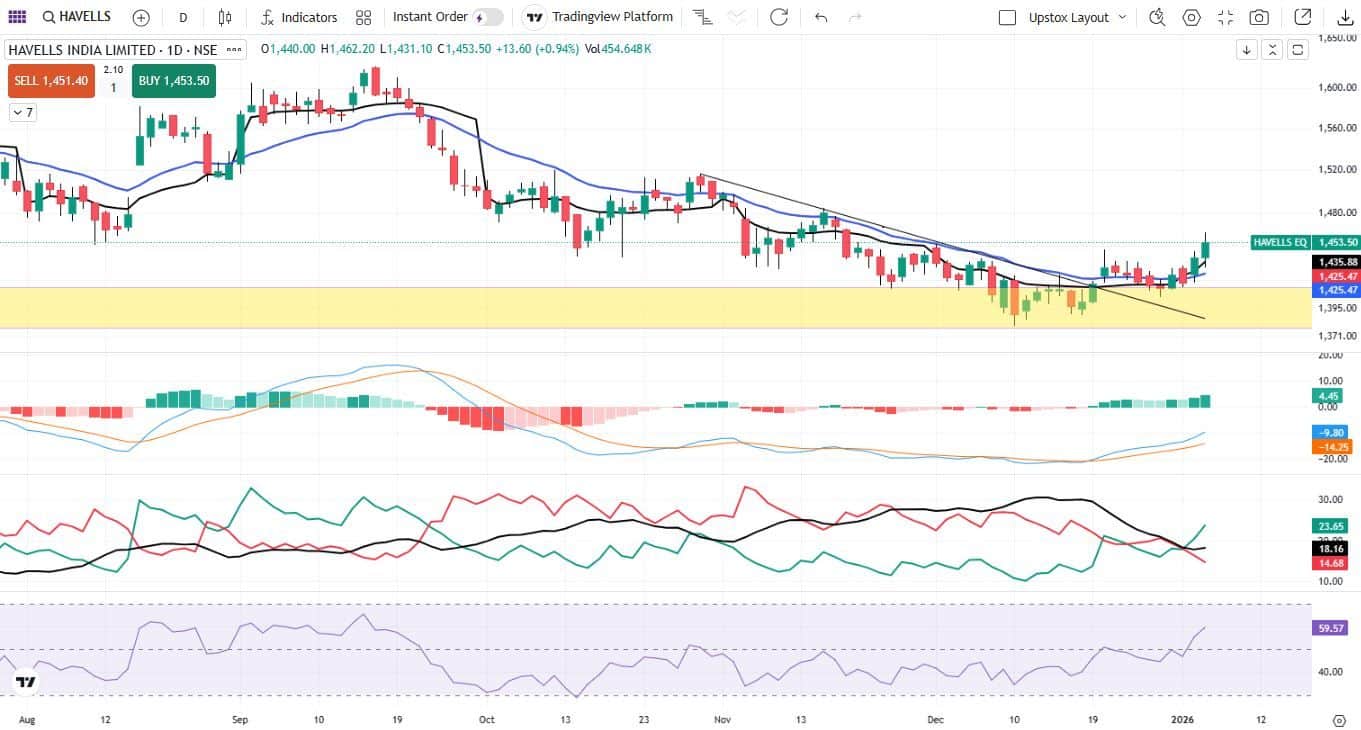Toggle fullscreen mode

pos(1225,17)
